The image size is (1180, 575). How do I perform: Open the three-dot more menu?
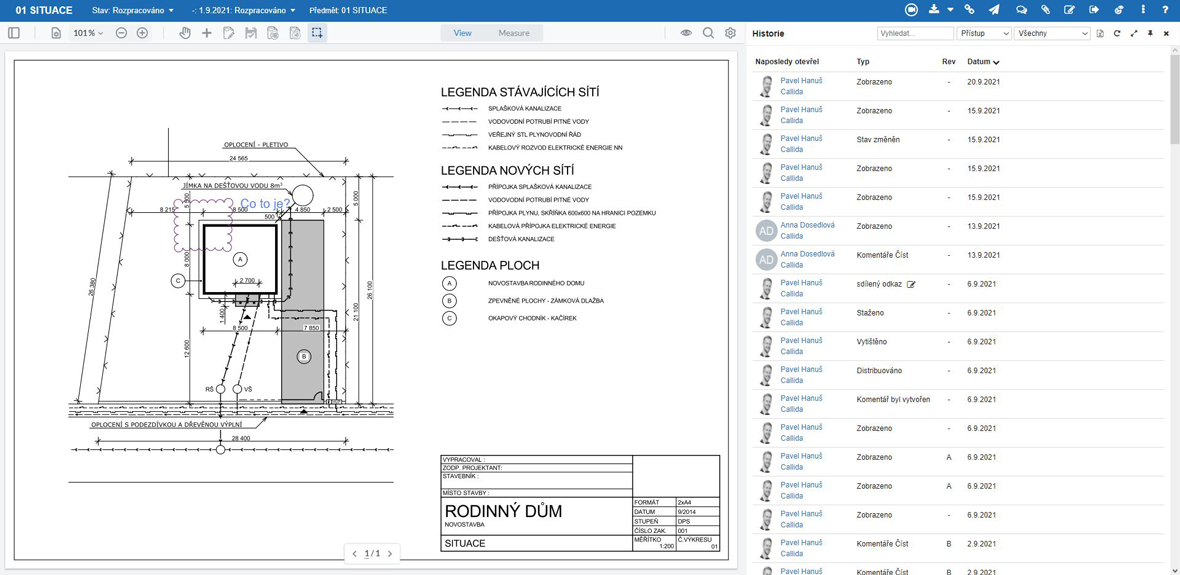coord(1143,10)
